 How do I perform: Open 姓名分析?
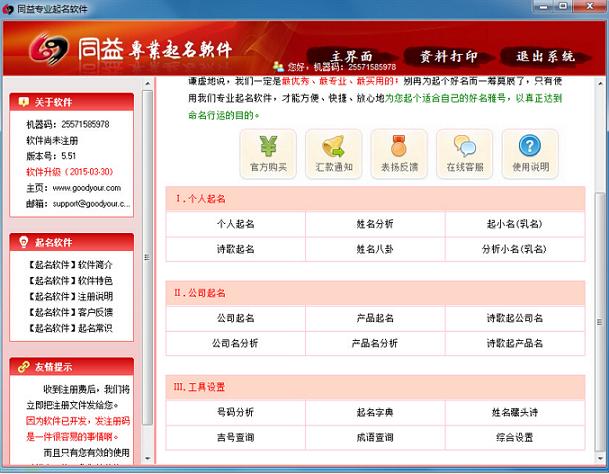(x=375, y=224)
